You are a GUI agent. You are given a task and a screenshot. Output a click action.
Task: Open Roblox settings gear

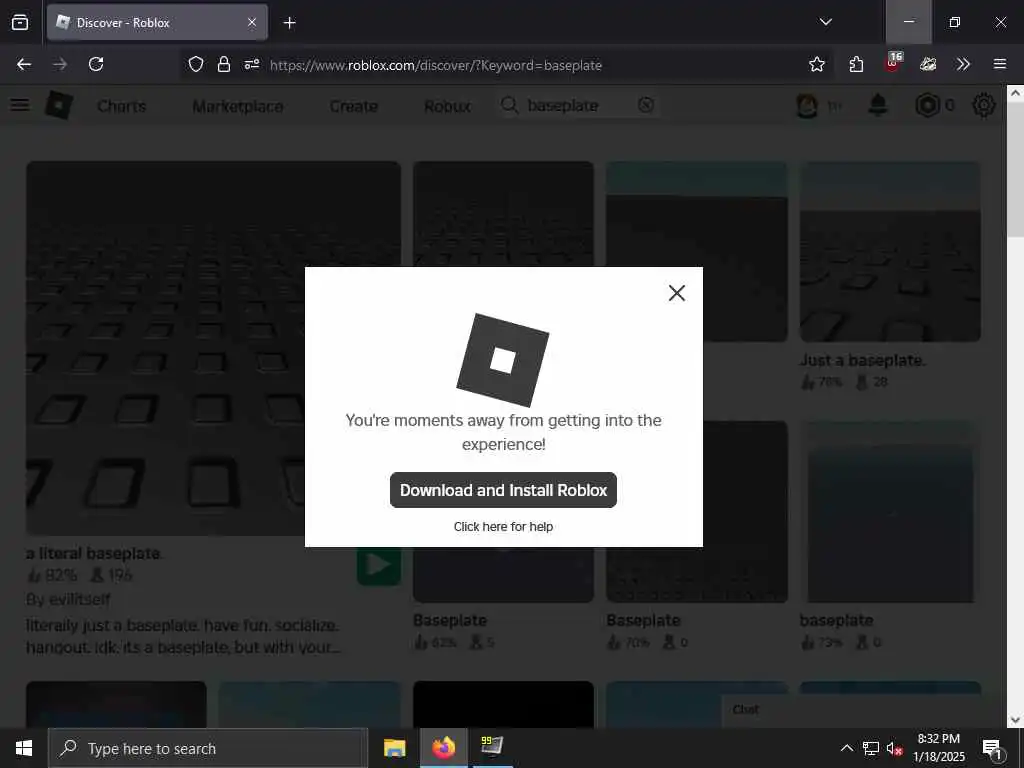[984, 105]
